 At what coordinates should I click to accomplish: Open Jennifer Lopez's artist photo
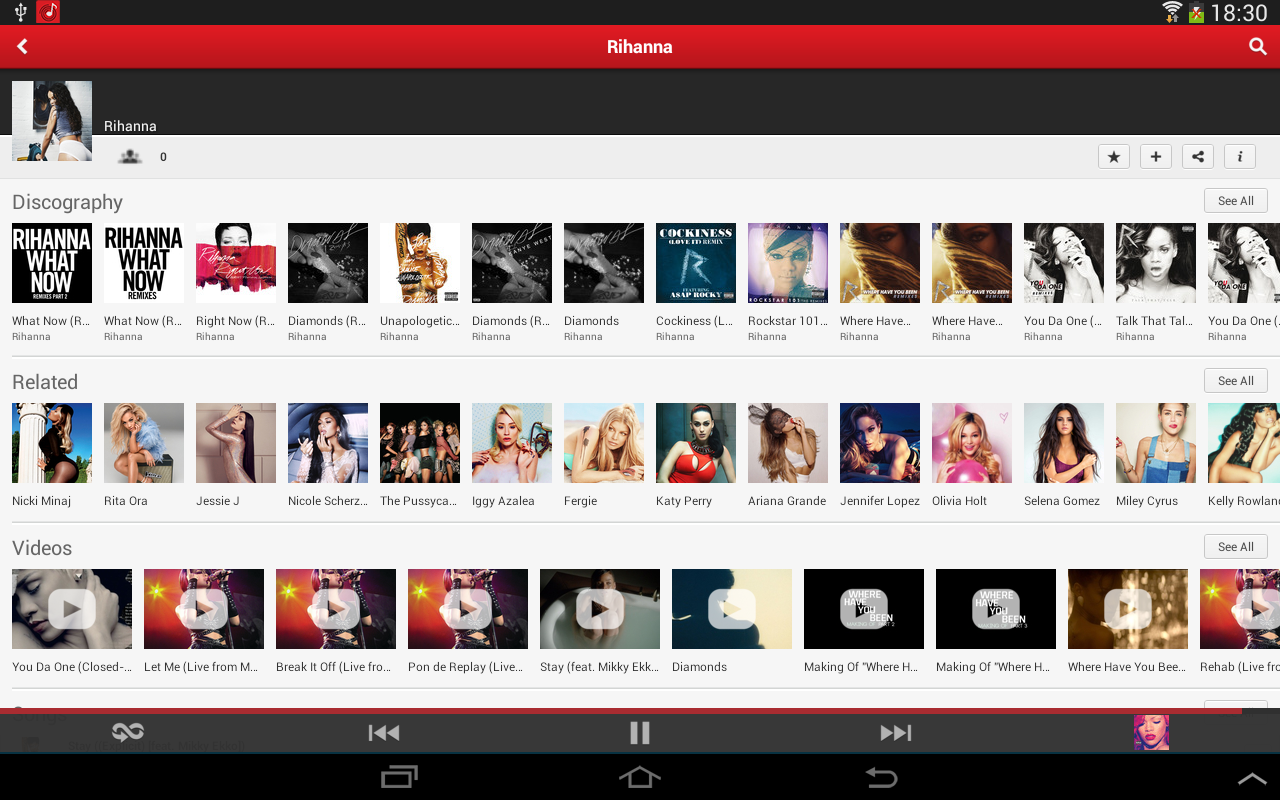(x=880, y=443)
